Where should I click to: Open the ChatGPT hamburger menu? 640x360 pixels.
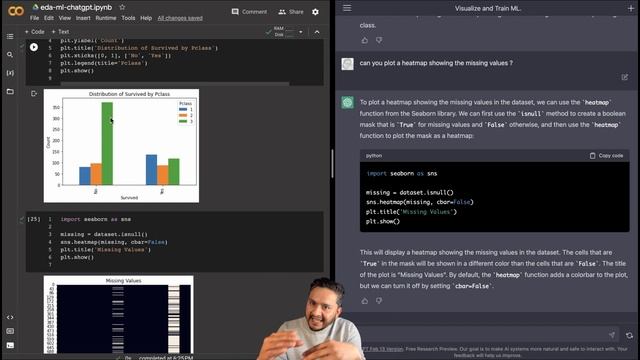click(x=347, y=8)
